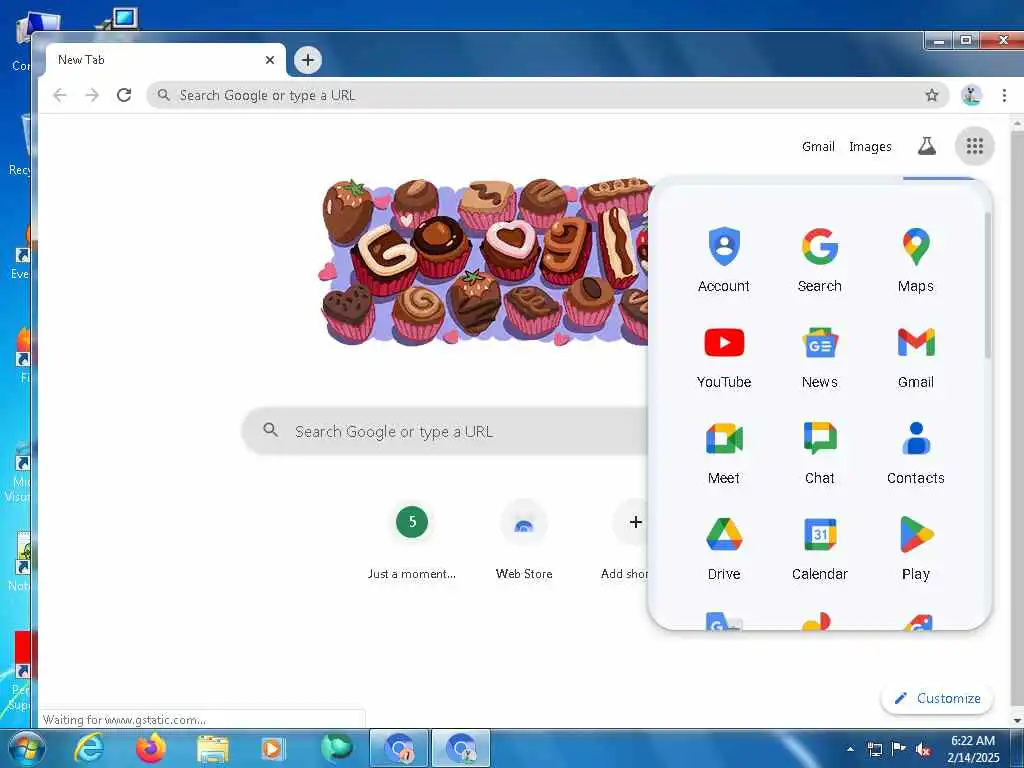This screenshot has width=1024, height=768.
Task: Open the Web Store shortcut
Action: [x=524, y=539]
